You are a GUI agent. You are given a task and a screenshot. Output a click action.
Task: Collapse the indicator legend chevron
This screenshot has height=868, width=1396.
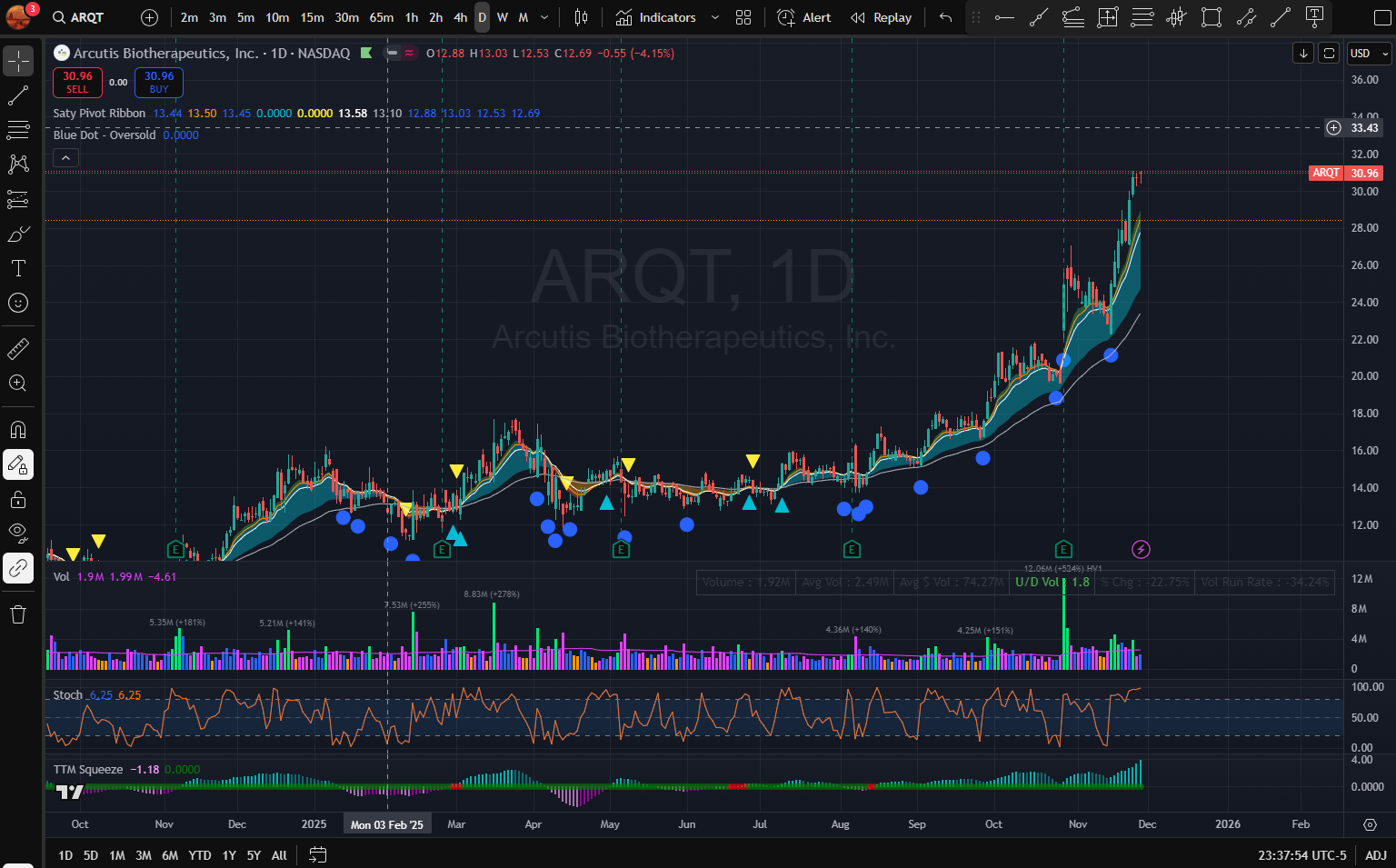[65, 157]
